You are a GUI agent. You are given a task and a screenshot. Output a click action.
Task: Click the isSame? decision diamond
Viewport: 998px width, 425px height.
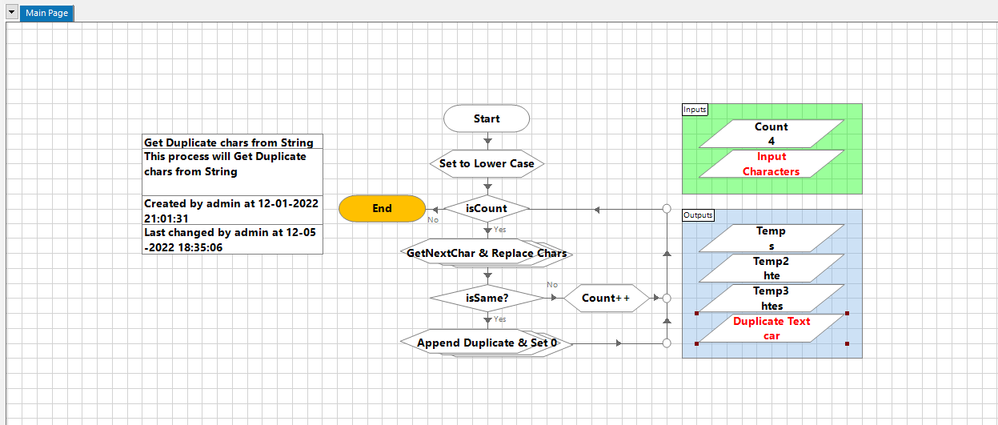coord(487,298)
